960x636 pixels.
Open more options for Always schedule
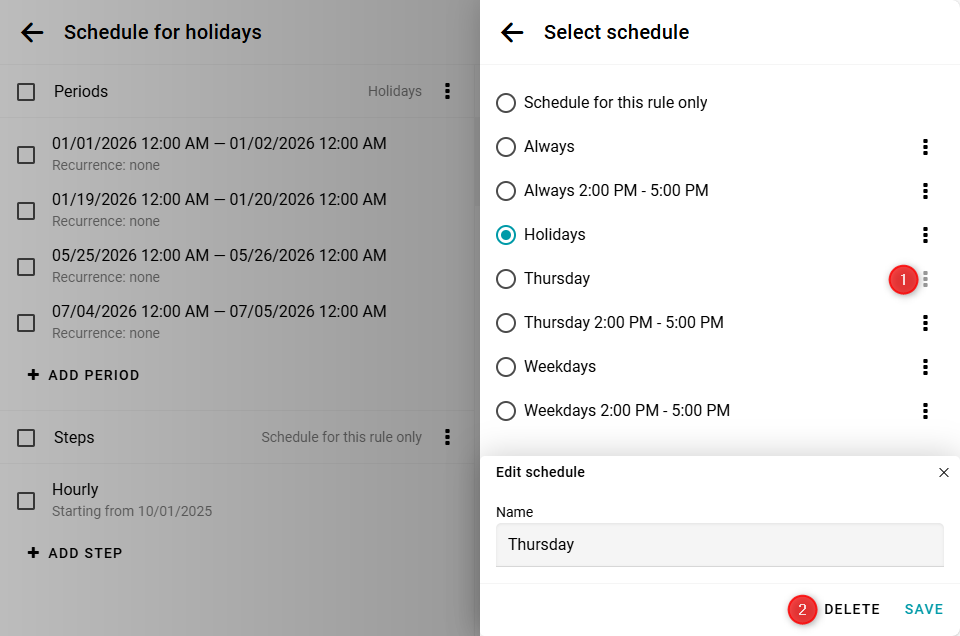tap(925, 147)
